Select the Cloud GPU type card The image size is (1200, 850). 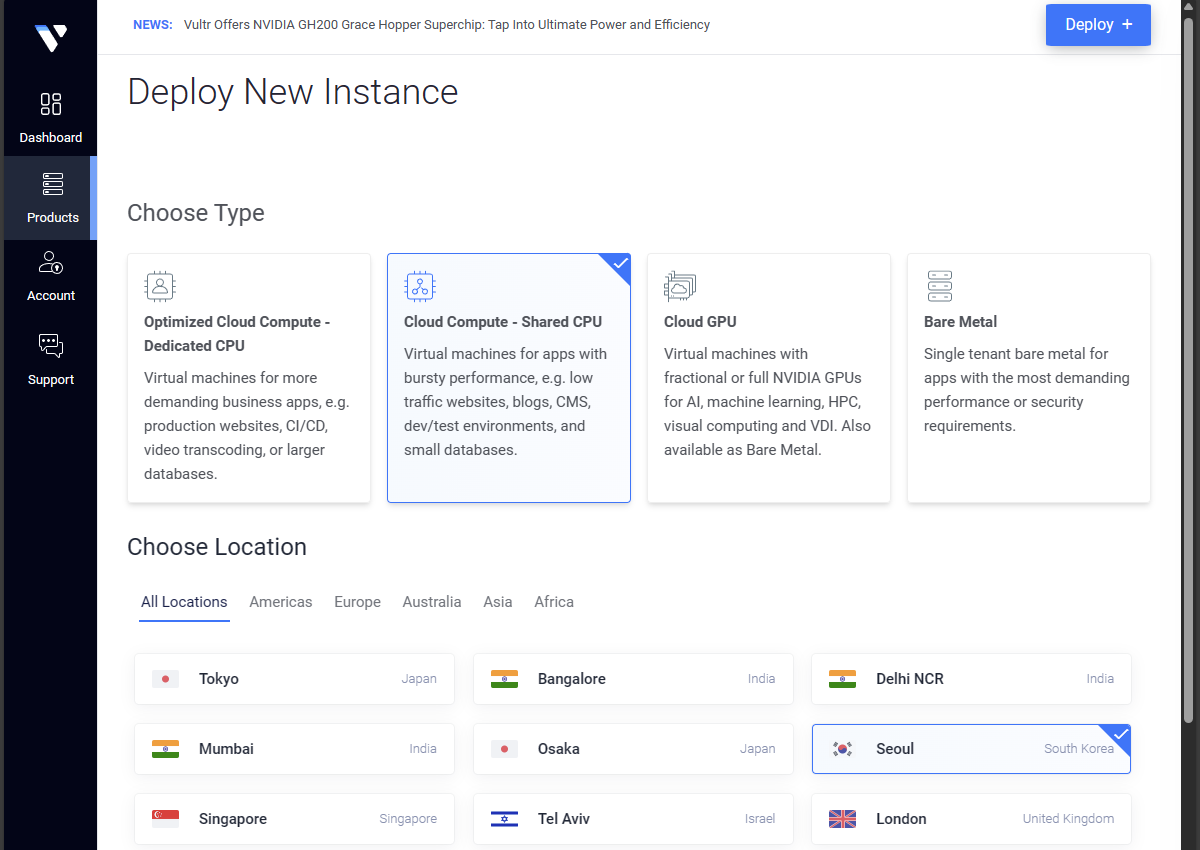[769, 378]
